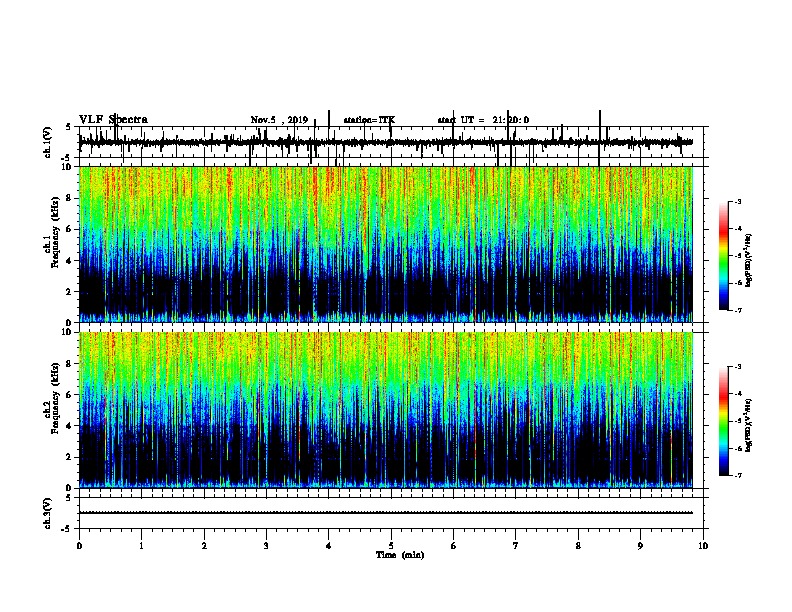Click the ch.1(V) waveform axis label

[x=48, y=142]
